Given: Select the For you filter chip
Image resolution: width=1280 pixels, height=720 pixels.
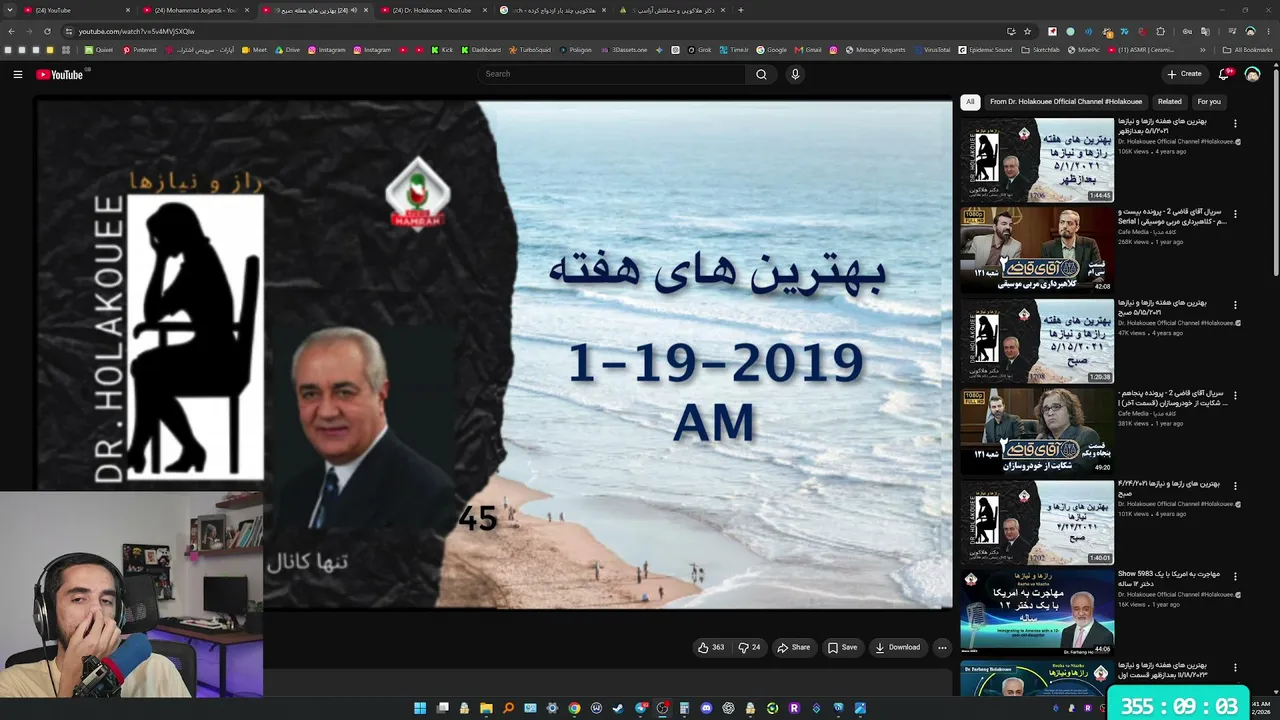Looking at the screenshot, I should 1209,101.
